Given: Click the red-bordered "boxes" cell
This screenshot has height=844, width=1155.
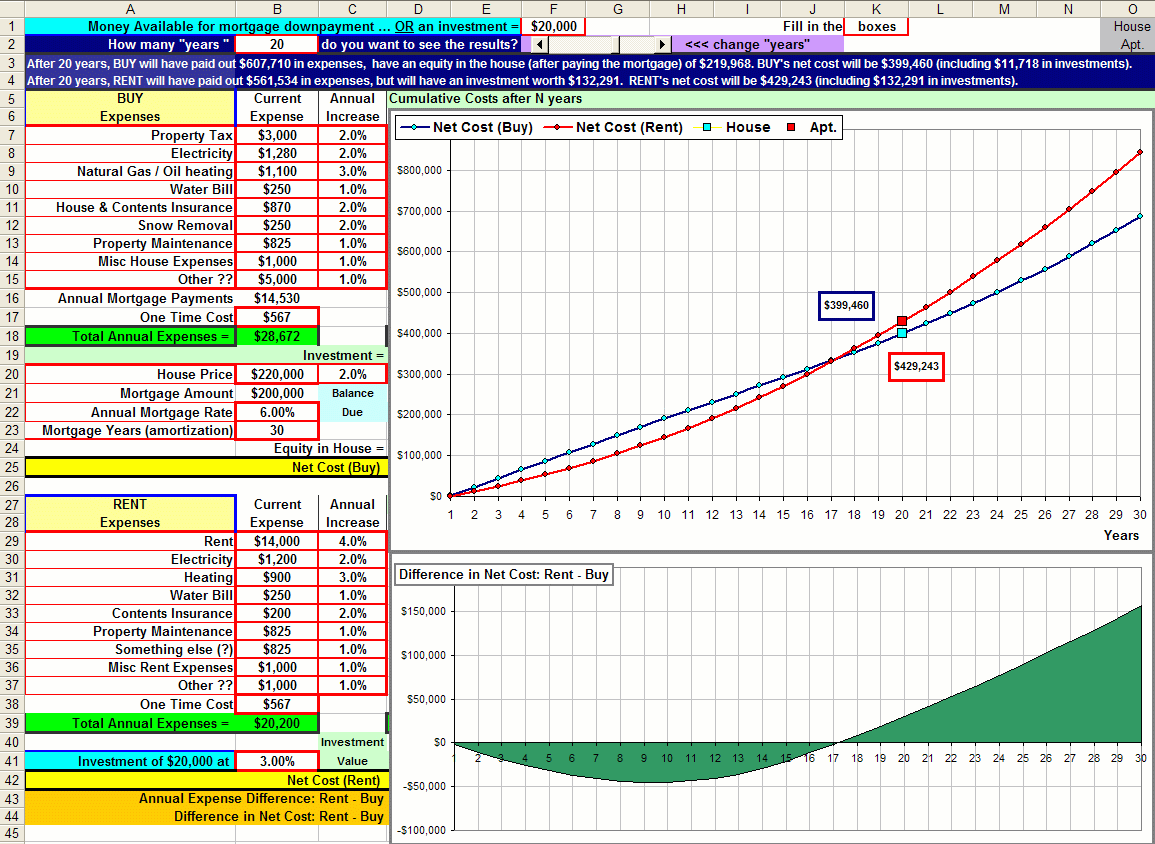Looking at the screenshot, I should [x=877, y=27].
